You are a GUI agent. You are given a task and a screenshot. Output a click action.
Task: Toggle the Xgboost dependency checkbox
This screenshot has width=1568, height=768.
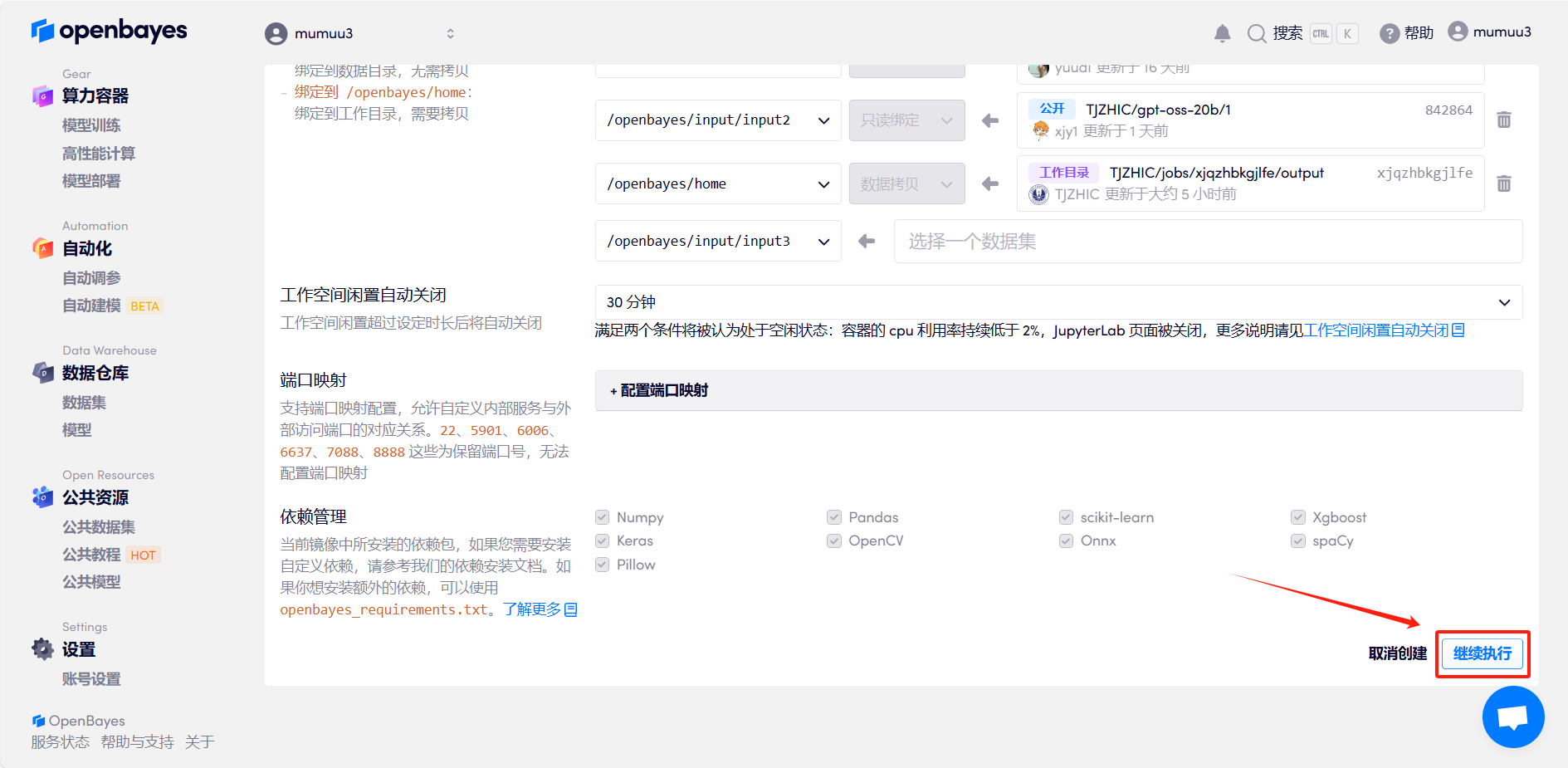1298,517
